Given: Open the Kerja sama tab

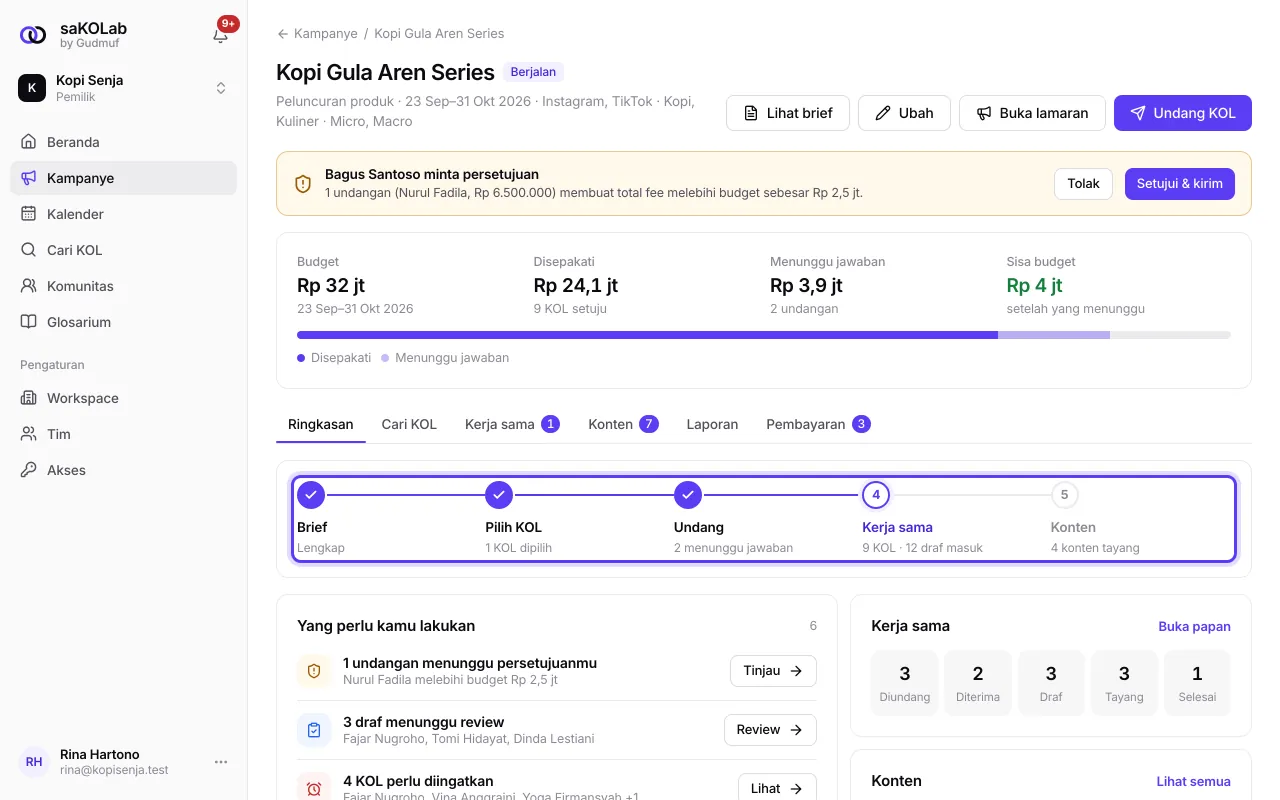Looking at the screenshot, I should [511, 424].
